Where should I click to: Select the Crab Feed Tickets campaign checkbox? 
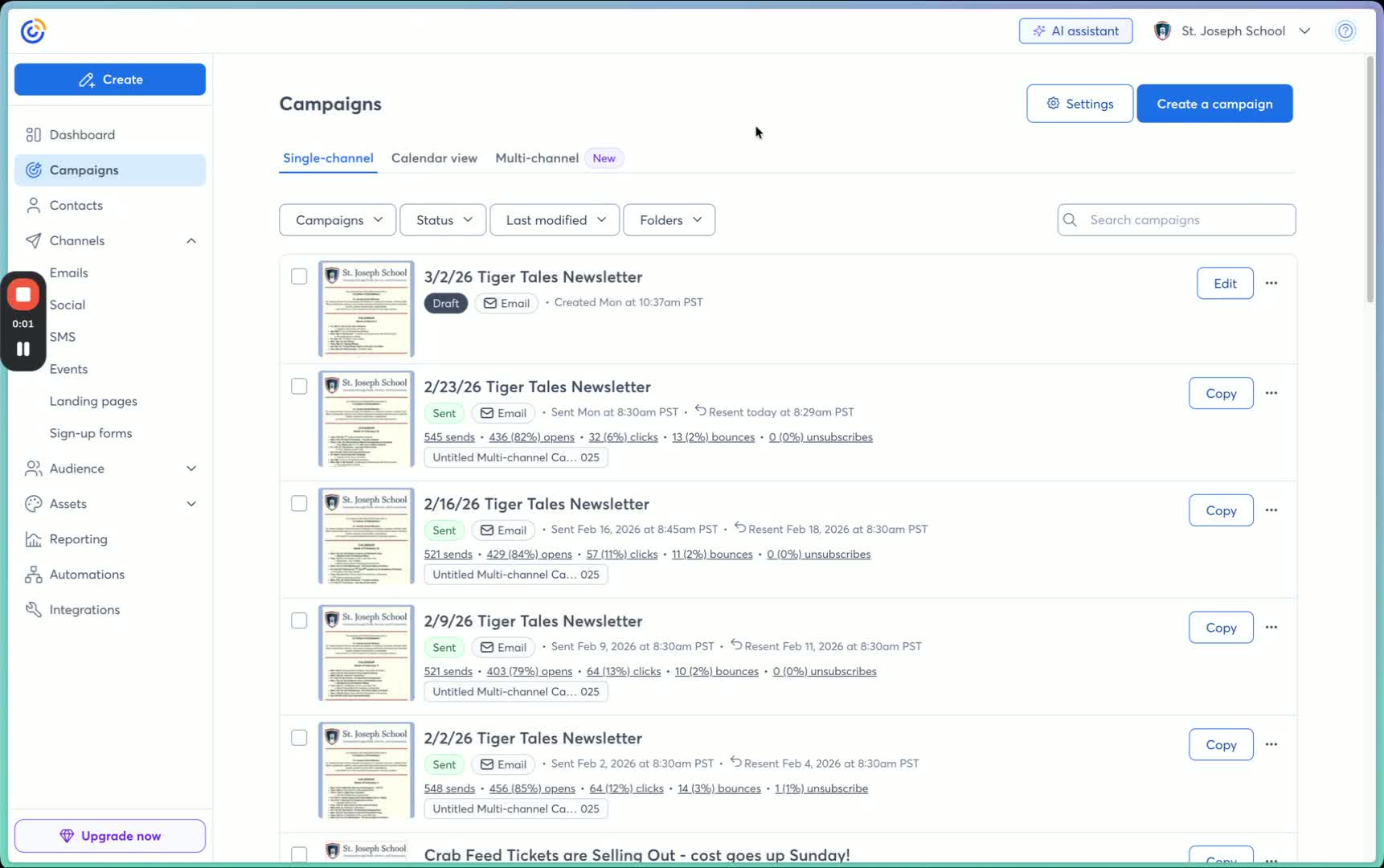[x=299, y=854]
